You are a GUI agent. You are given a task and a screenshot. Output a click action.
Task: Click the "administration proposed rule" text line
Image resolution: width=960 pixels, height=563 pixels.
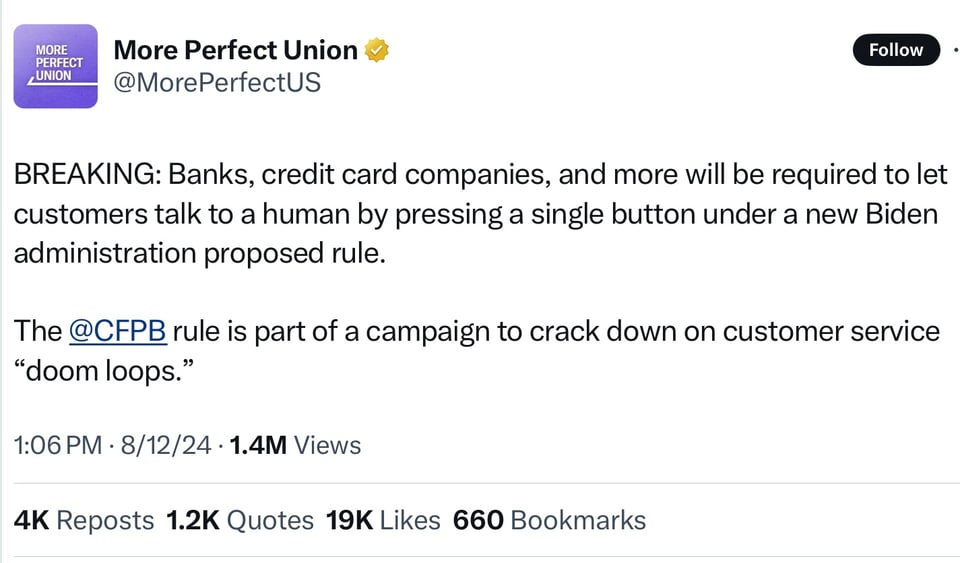pos(198,253)
